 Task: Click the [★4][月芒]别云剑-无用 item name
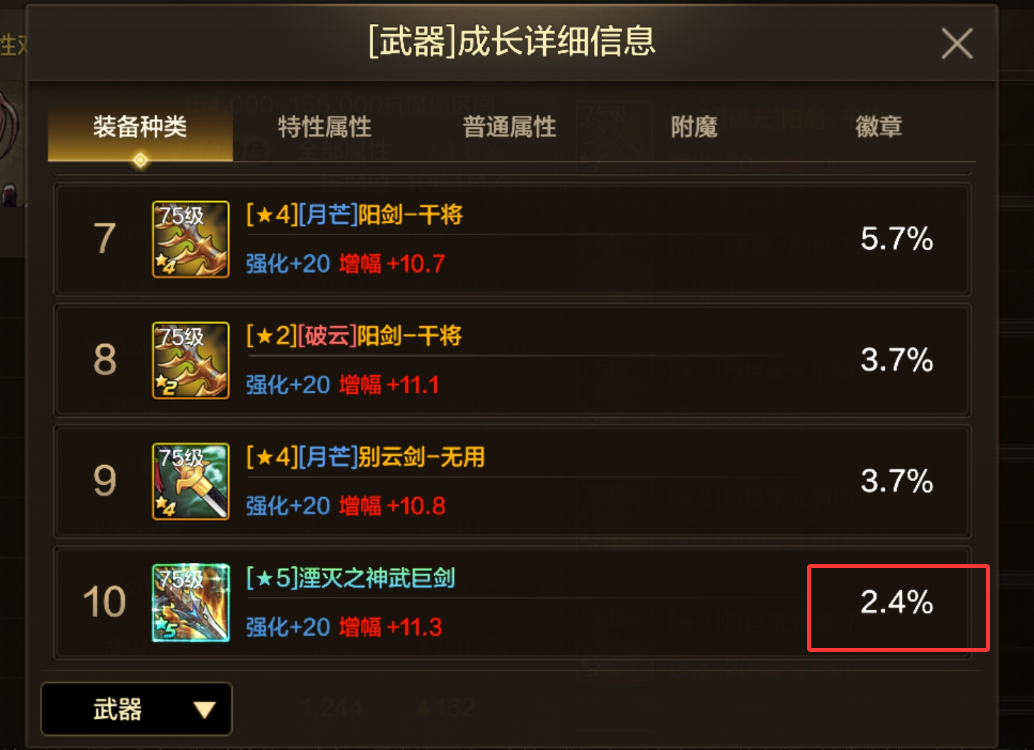tap(365, 457)
